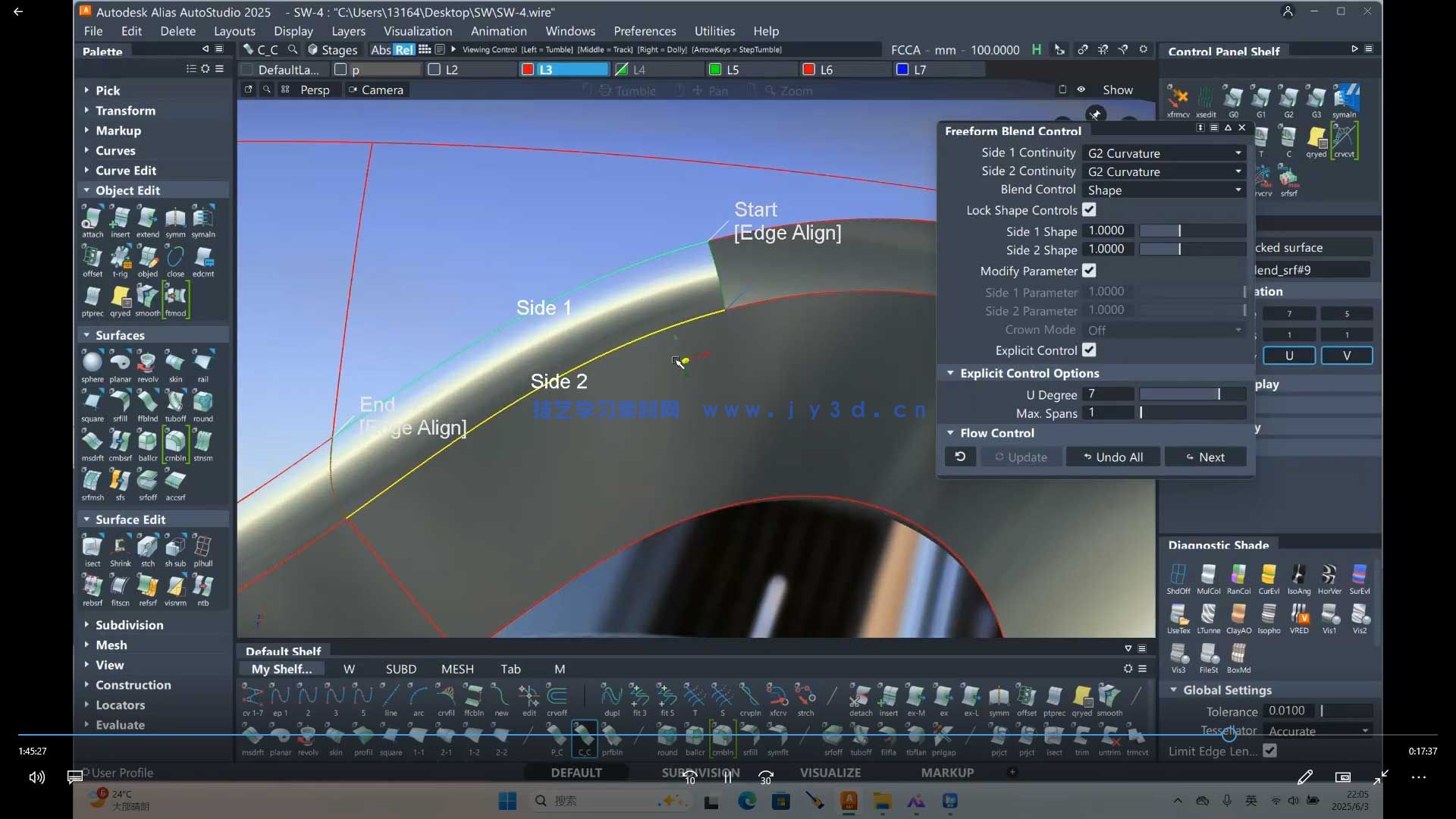Select the sphere surface tool

coord(93,362)
